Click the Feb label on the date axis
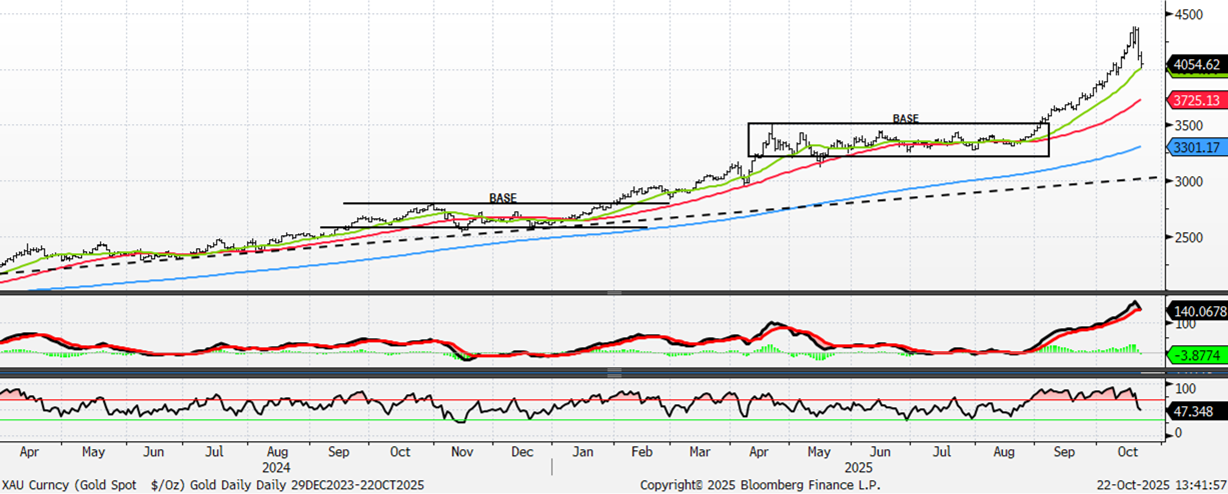The image size is (1228, 494). pyautogui.click(x=643, y=451)
